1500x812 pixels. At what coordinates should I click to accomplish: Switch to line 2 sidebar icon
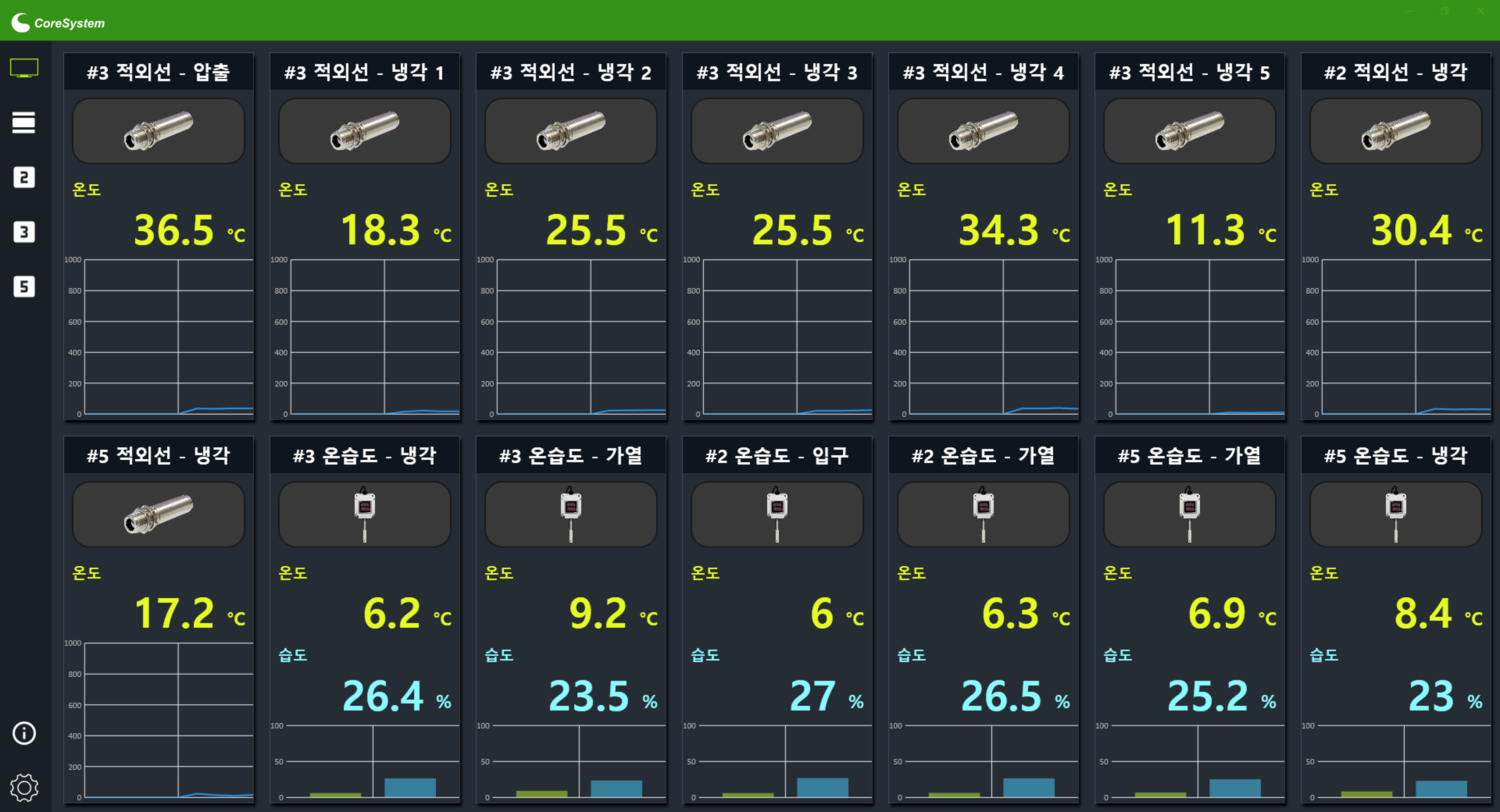(x=24, y=177)
